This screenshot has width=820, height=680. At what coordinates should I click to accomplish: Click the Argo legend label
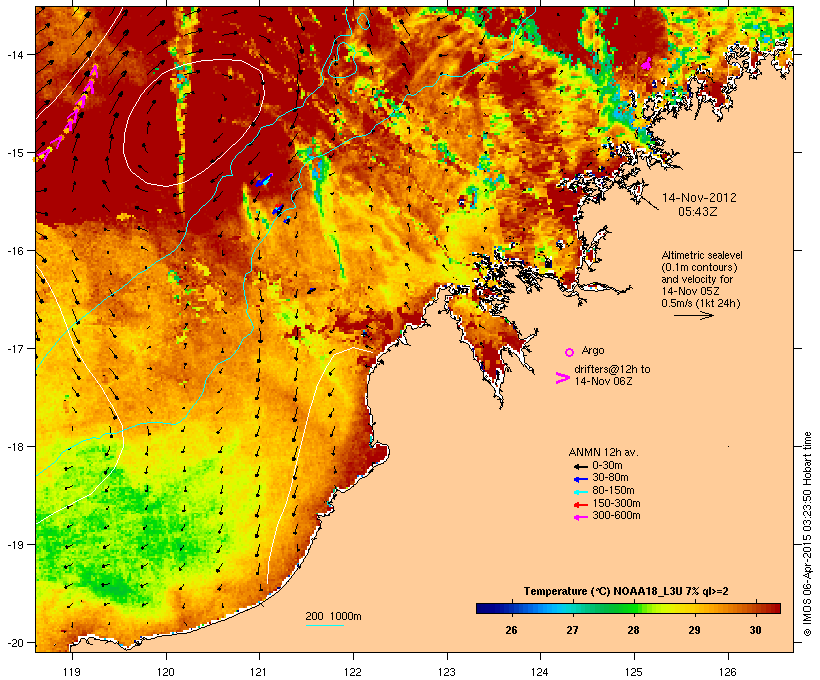pyautogui.click(x=593, y=350)
